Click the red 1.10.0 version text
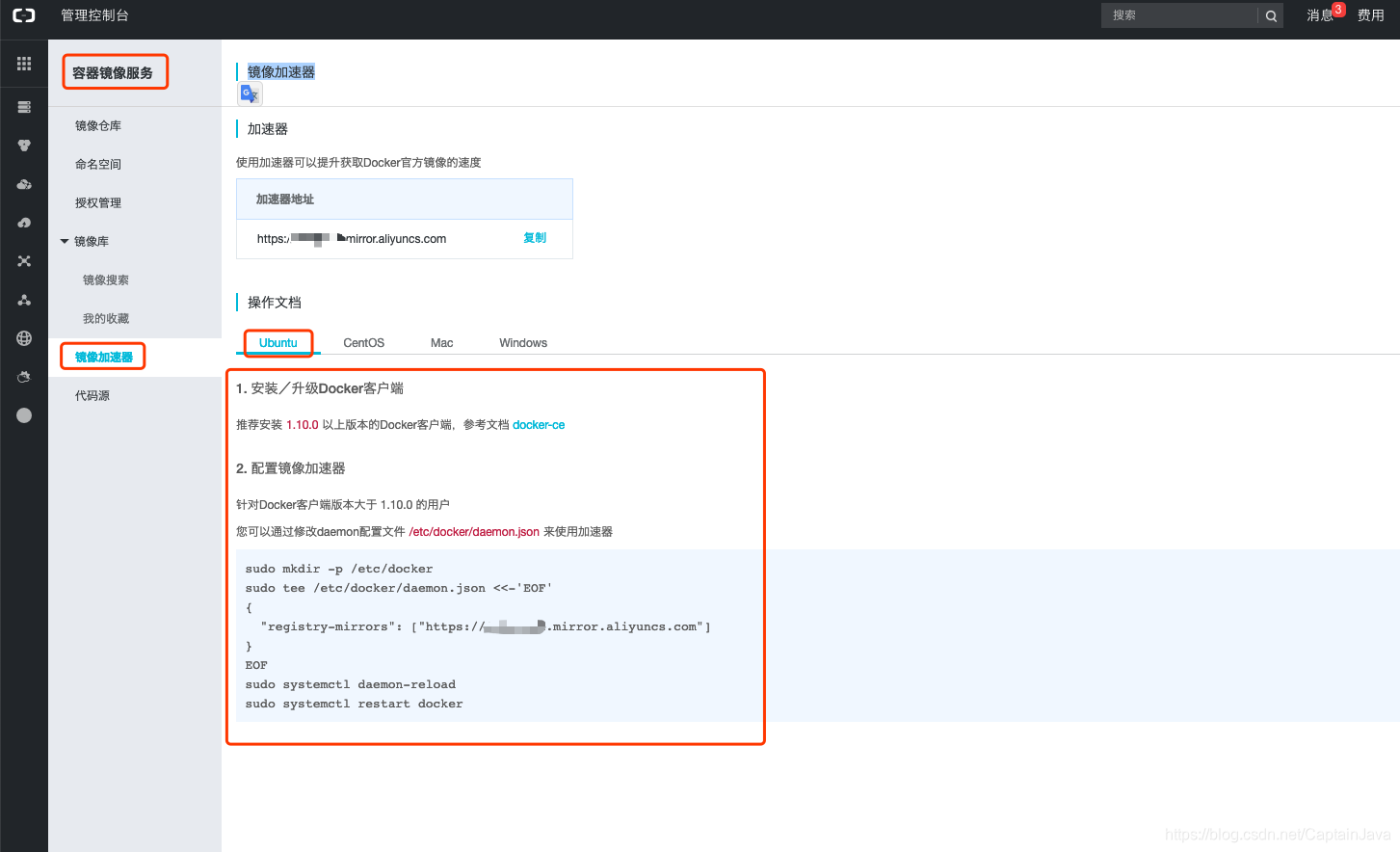The image size is (1400, 852). coord(303,425)
